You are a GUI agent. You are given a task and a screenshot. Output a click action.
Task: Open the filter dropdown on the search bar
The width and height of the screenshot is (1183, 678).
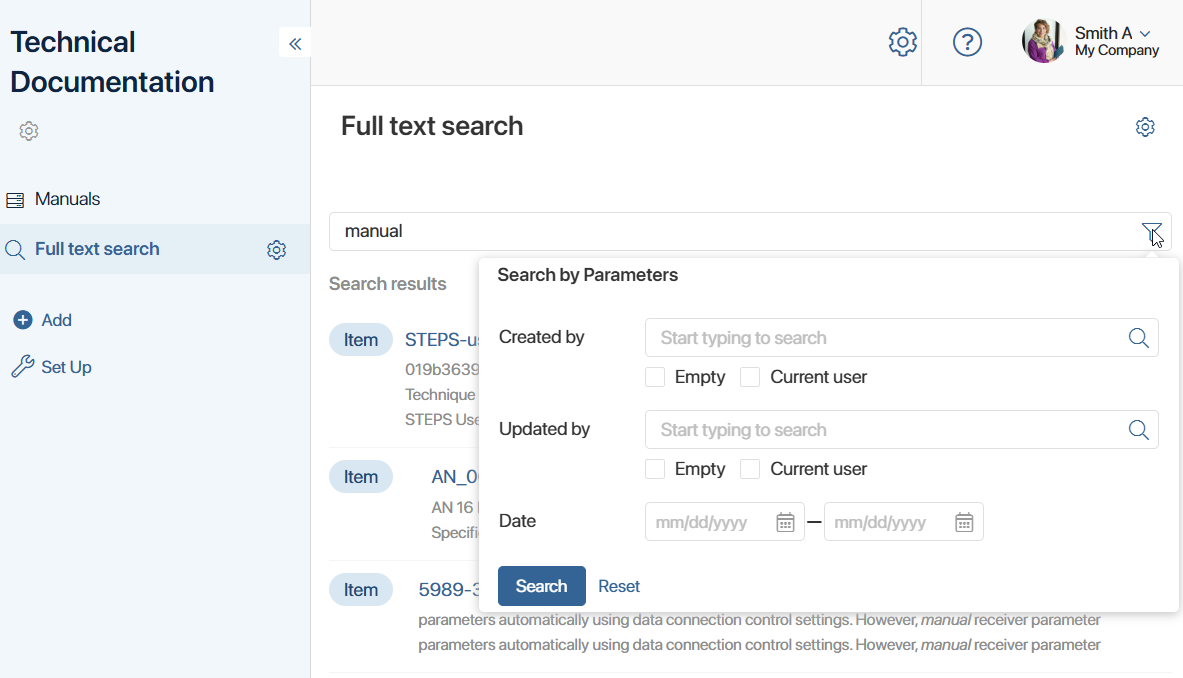point(1152,231)
